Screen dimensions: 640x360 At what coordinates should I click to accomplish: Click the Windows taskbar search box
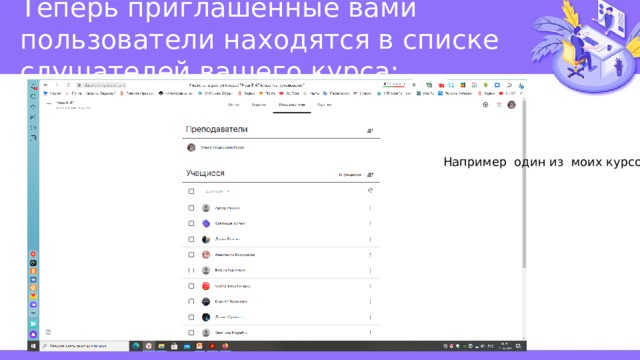[x=84, y=346]
